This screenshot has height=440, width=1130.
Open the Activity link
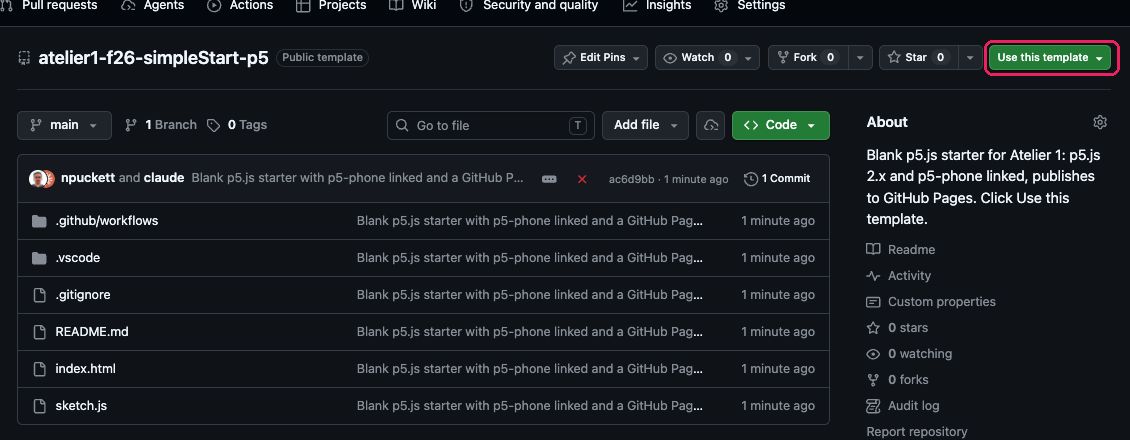coord(899,276)
